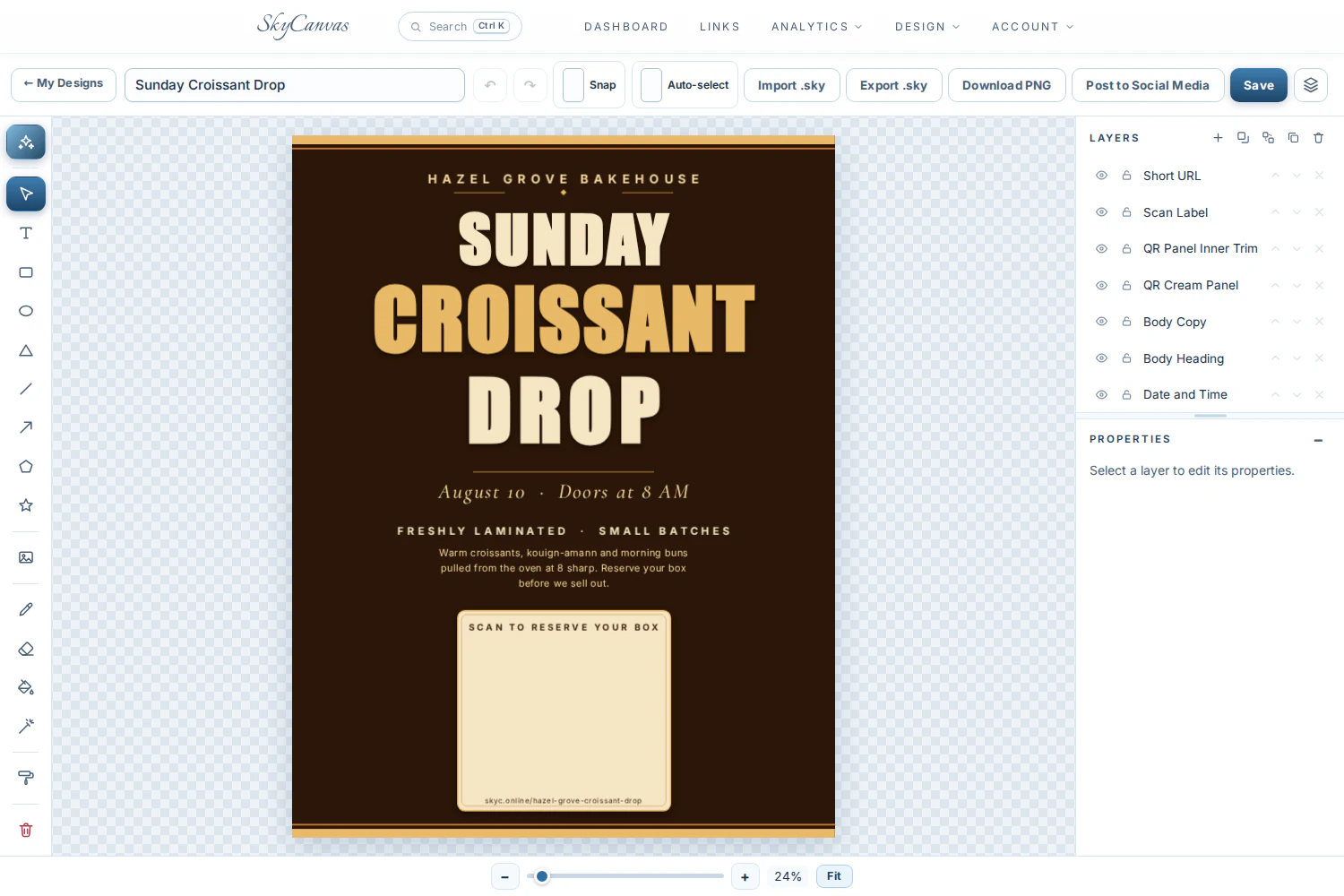Click the design title input field
The image size is (1344, 896).
[x=295, y=85]
